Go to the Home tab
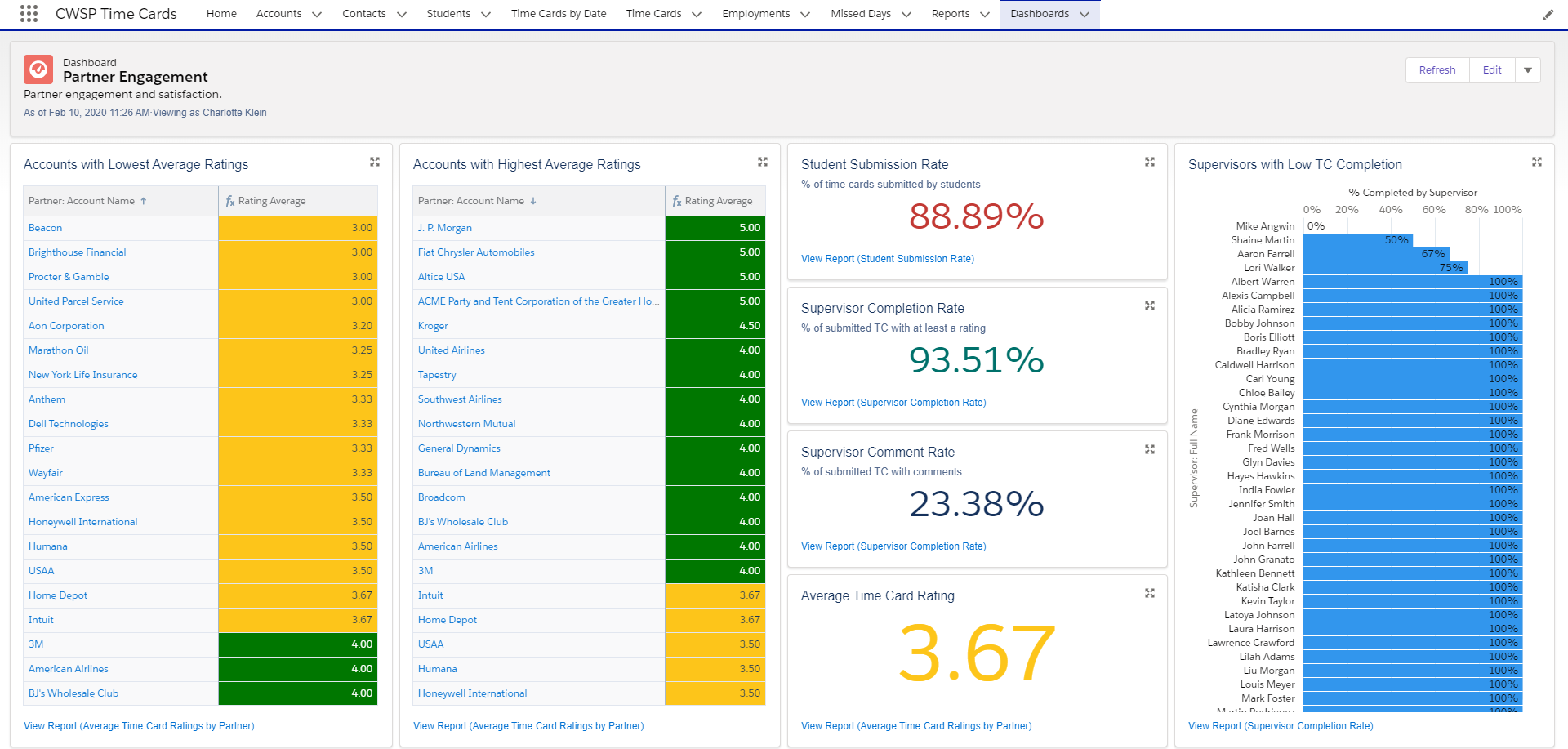This screenshot has height=749, width=1568. click(221, 14)
